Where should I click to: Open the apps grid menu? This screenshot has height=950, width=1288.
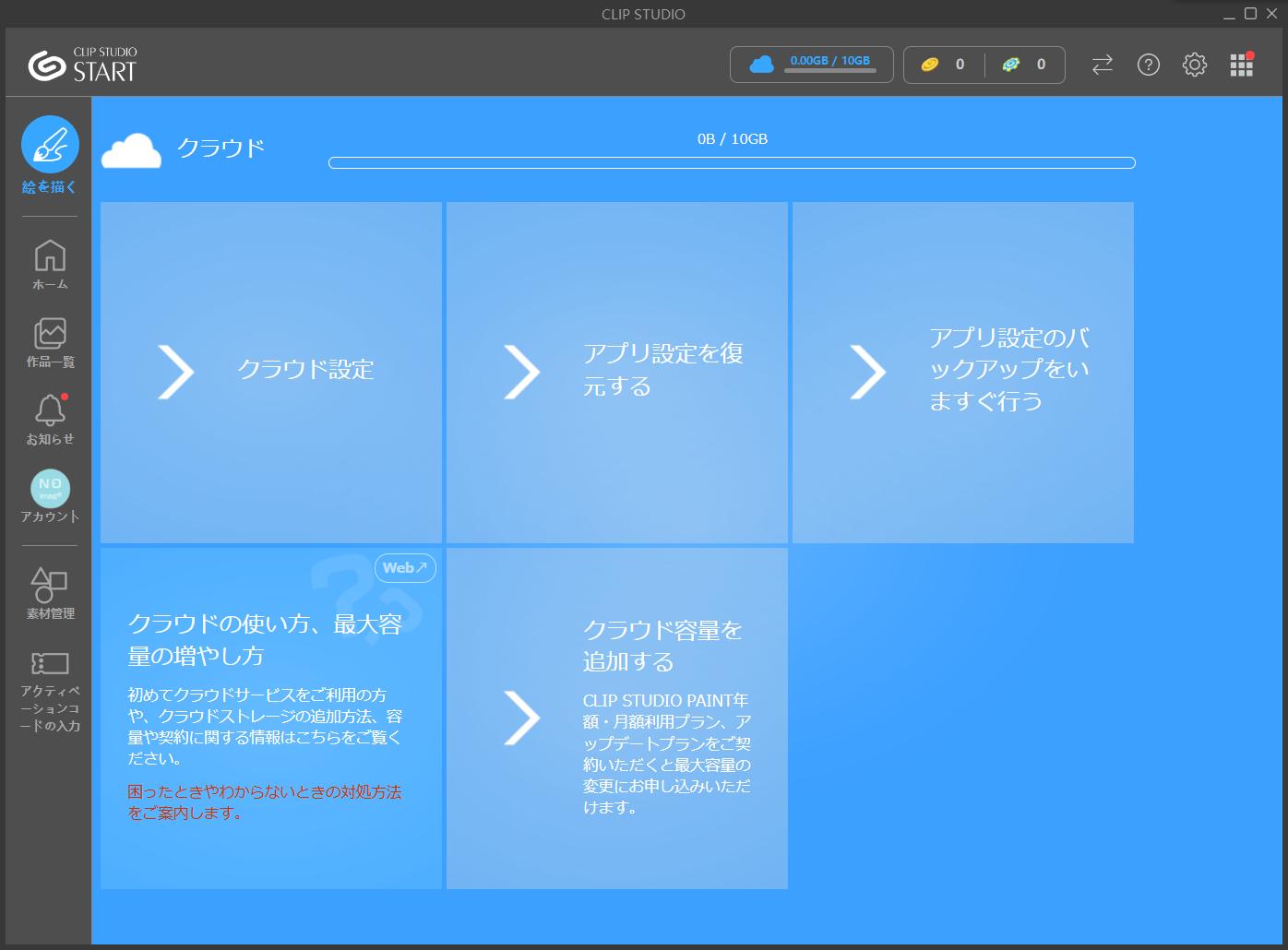point(1241,65)
